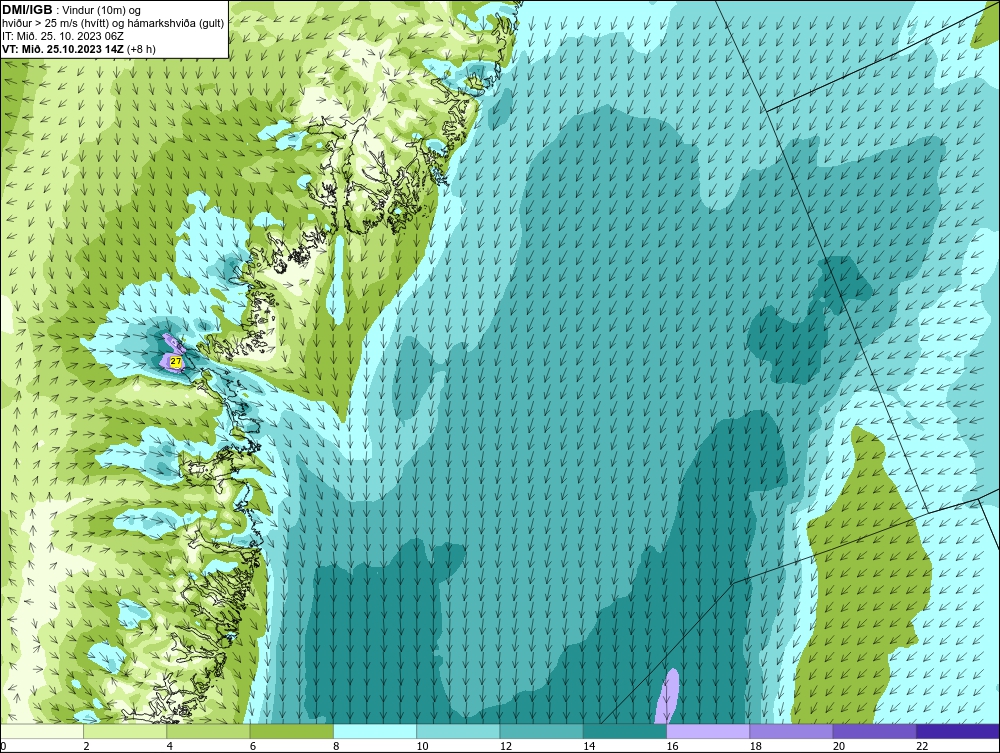Click the scale label '14'

pos(589,747)
